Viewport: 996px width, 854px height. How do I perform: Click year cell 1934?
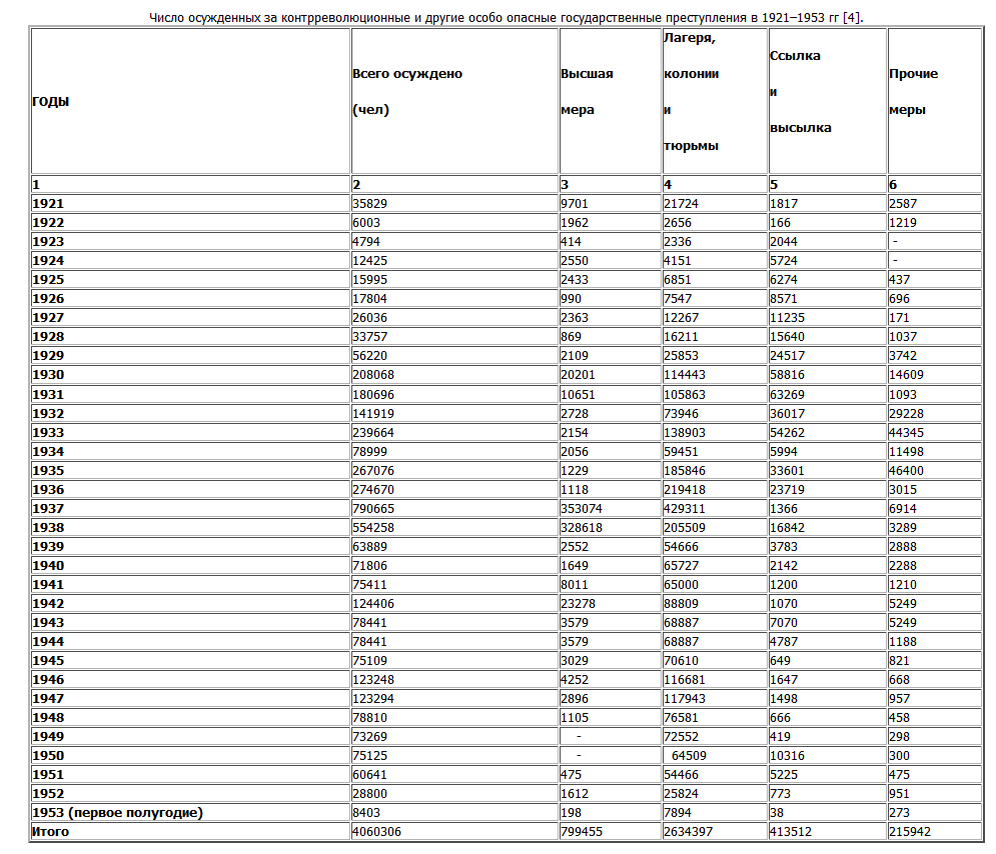tap(191, 452)
